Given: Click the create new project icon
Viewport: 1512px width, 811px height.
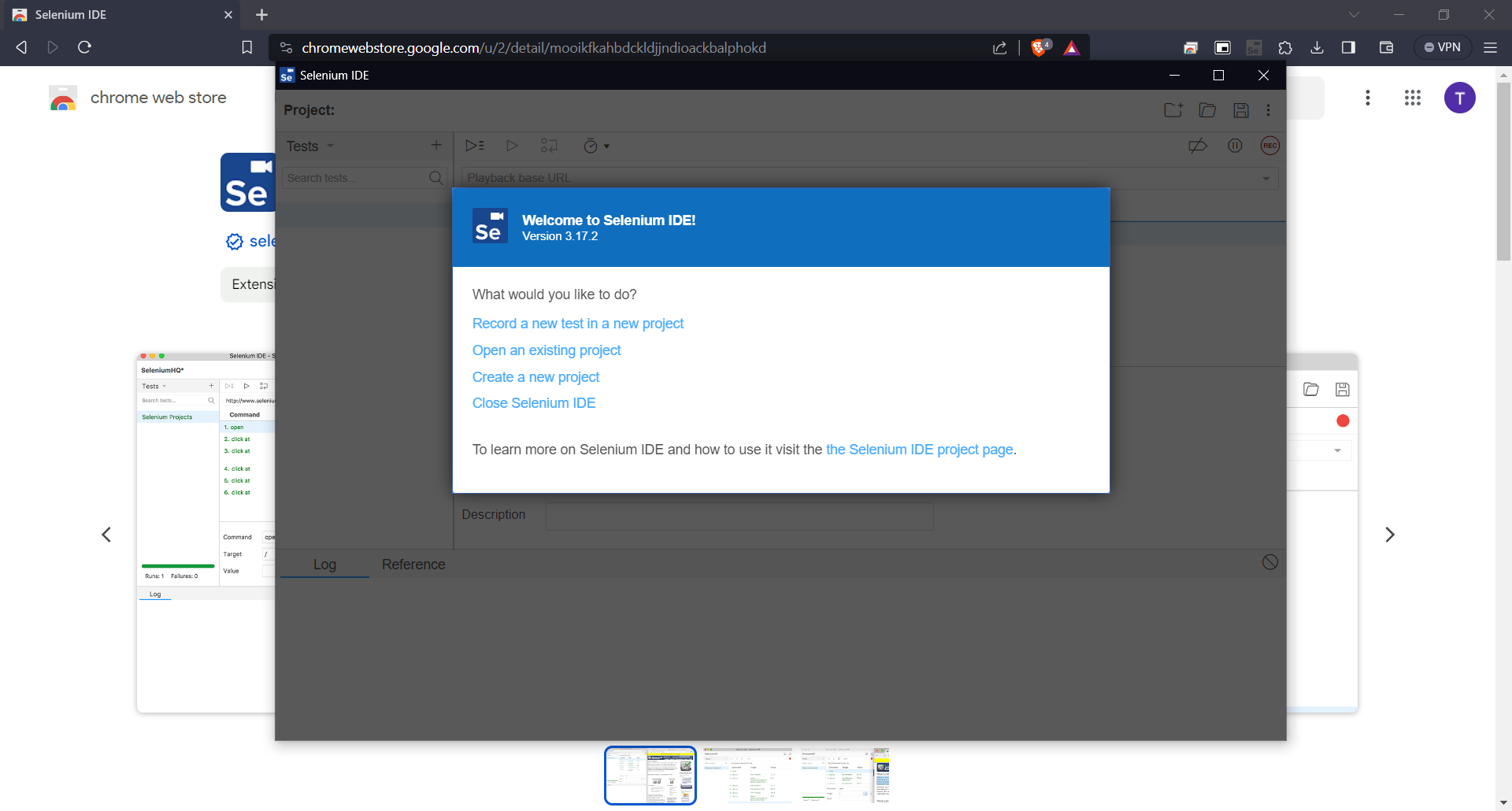Looking at the screenshot, I should tap(1173, 110).
